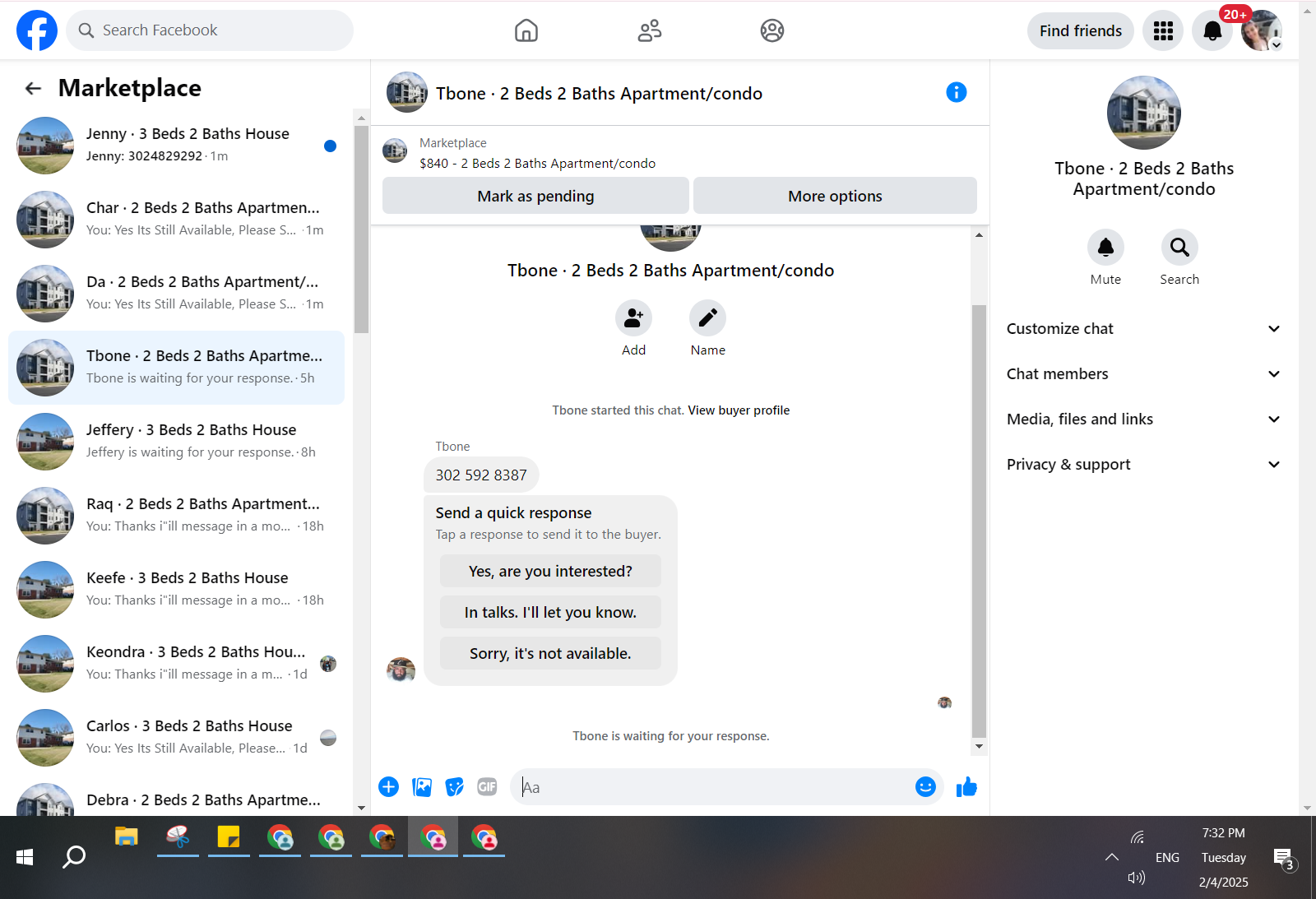The image size is (1316, 899).
Task: Open Carlos 3 Beds 2 Baths House chat
Action: pyautogui.click(x=177, y=738)
